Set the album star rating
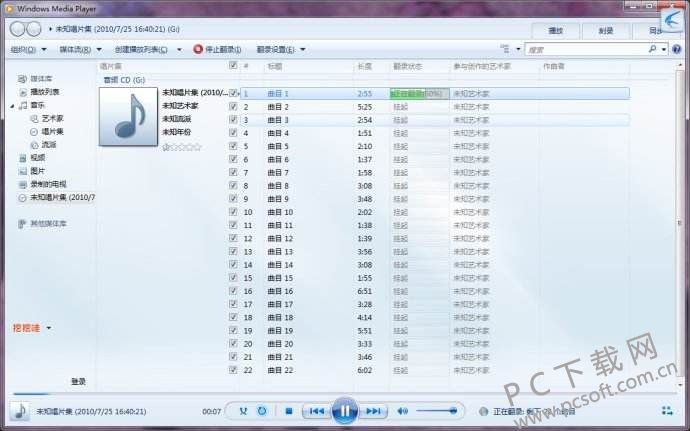This screenshot has height=431, width=690. point(182,147)
